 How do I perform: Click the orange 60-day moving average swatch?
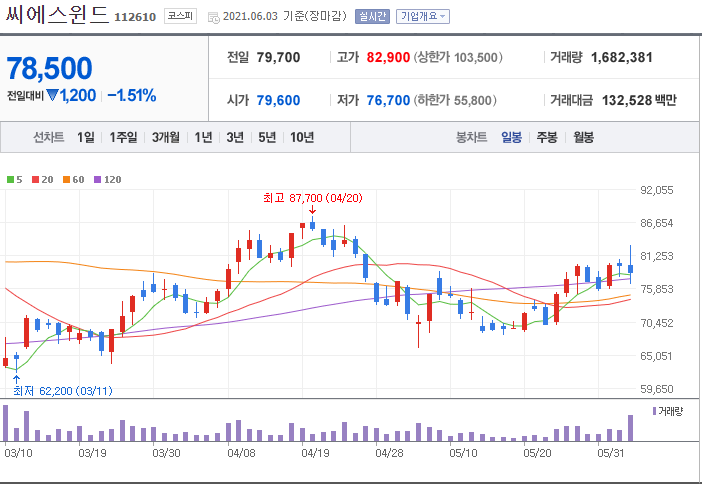click(x=66, y=180)
